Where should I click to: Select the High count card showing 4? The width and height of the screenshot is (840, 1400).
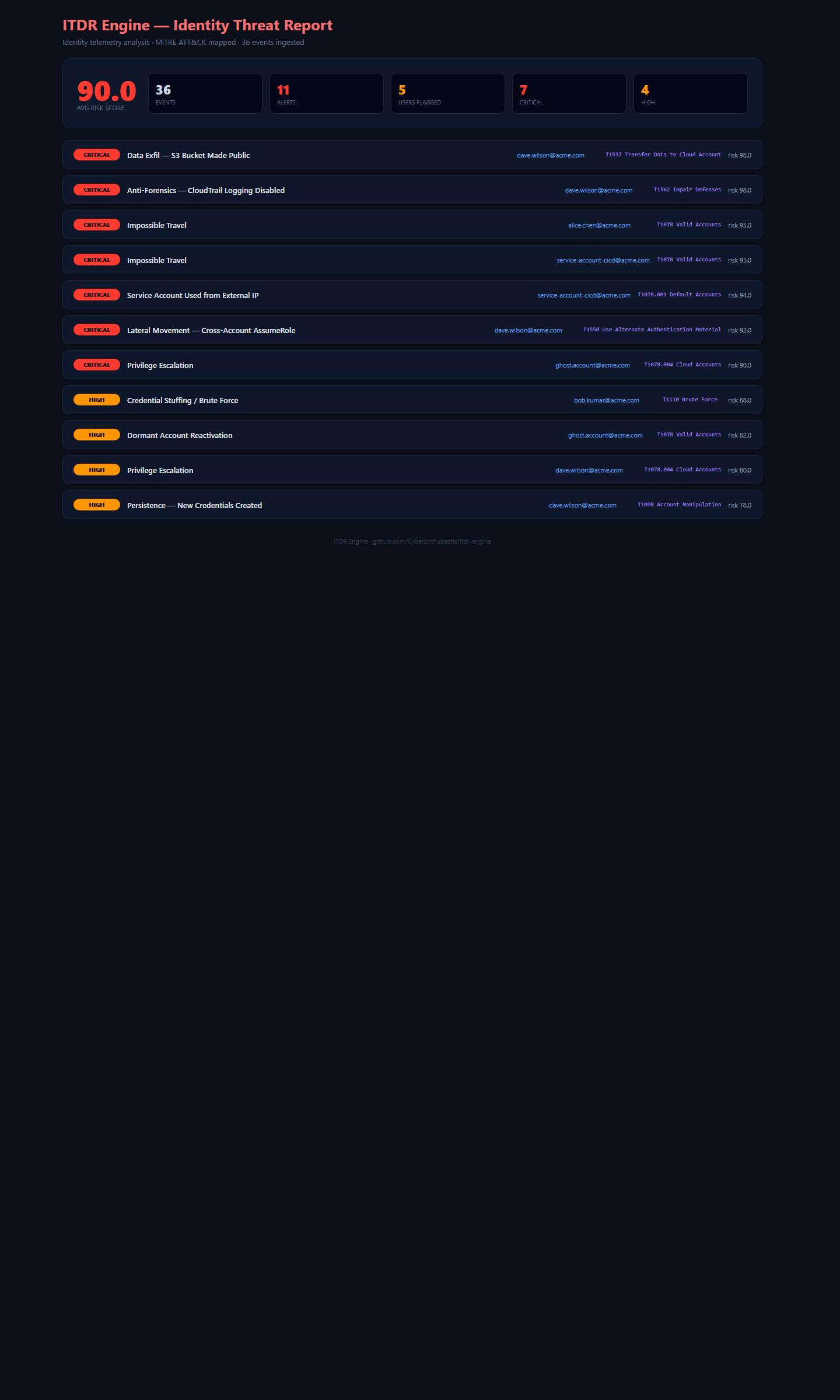point(690,93)
